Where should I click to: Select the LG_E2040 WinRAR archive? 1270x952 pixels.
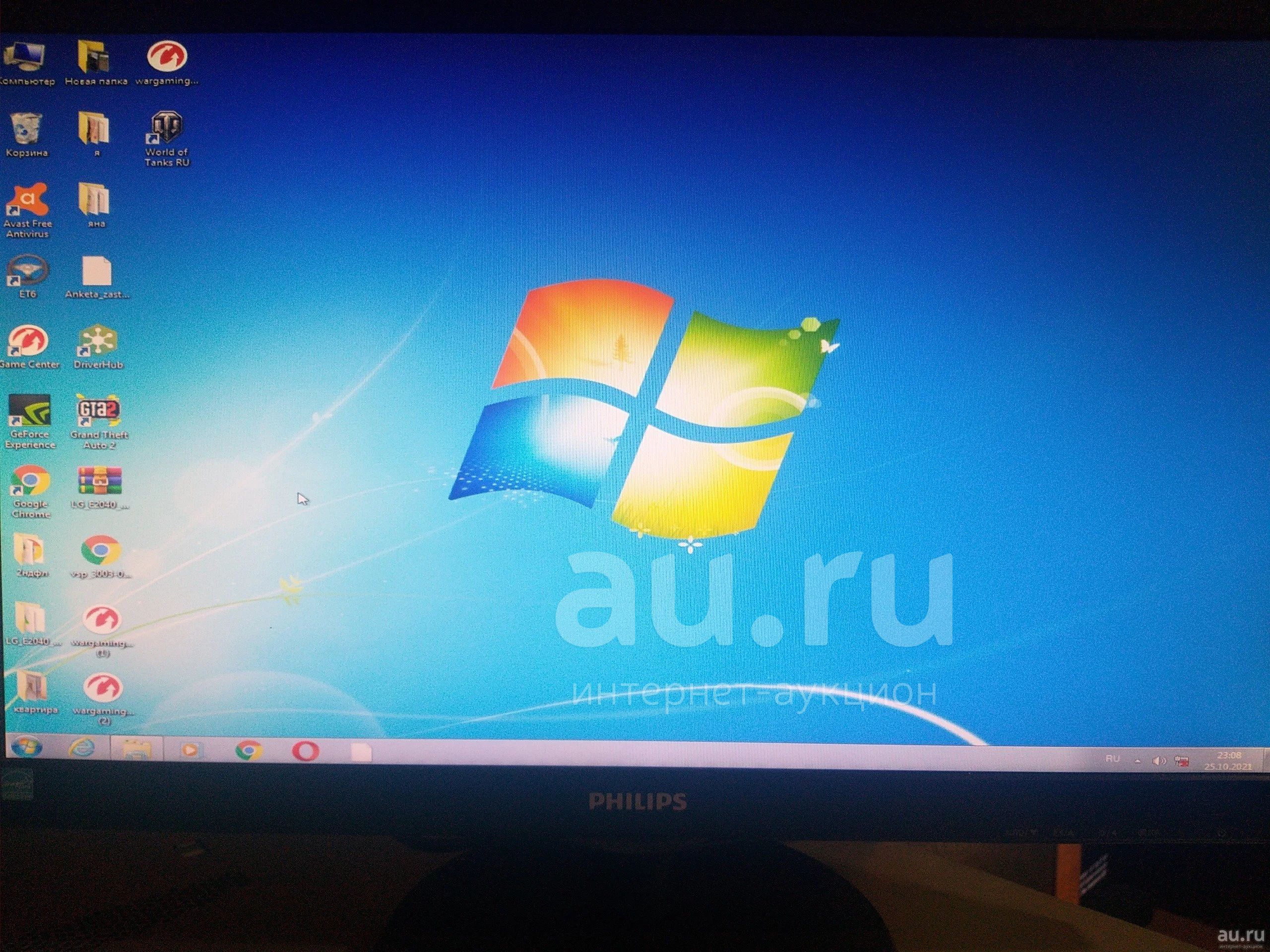pyautogui.click(x=100, y=488)
